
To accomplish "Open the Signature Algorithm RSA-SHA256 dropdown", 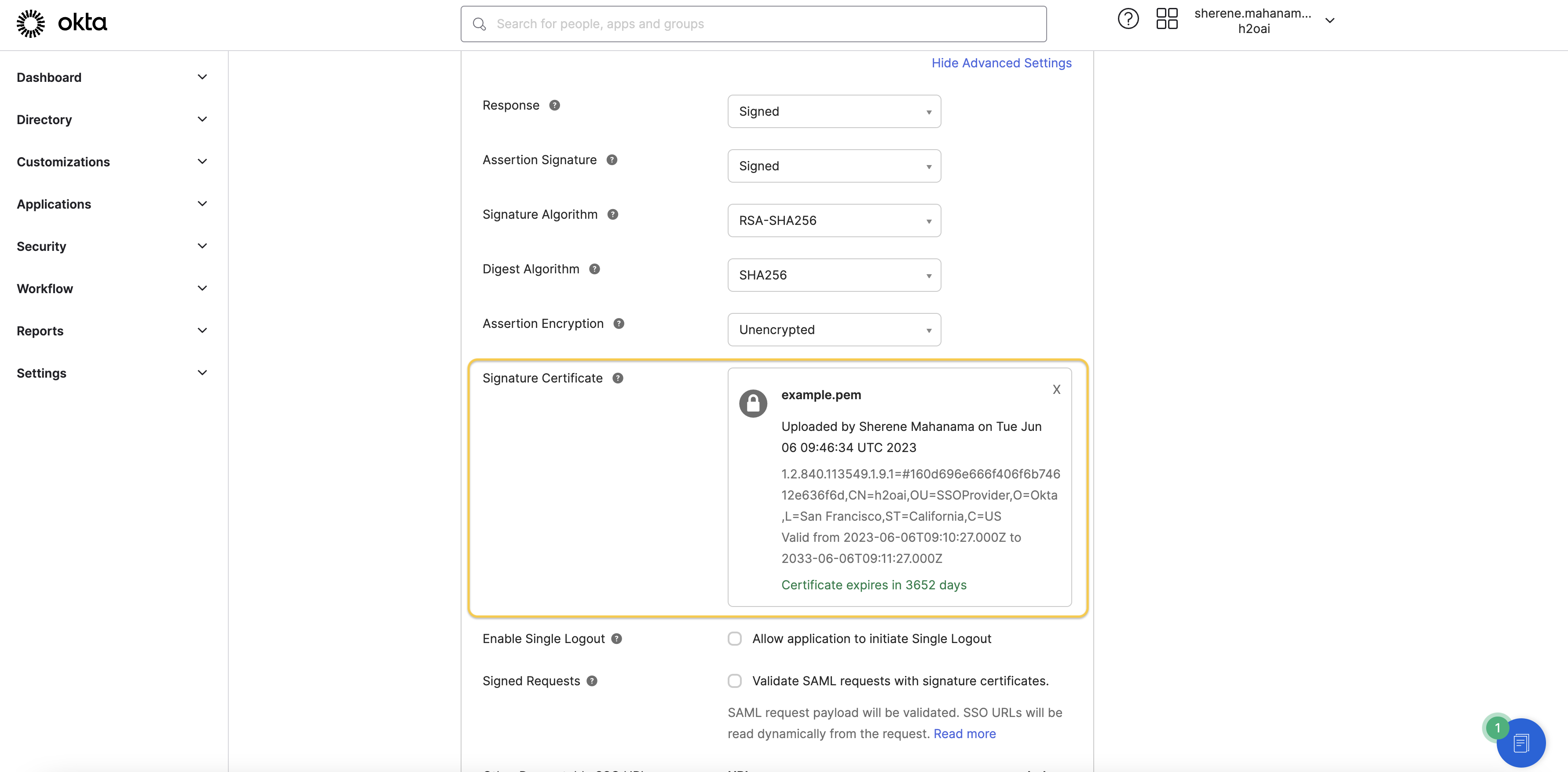I will [834, 221].
